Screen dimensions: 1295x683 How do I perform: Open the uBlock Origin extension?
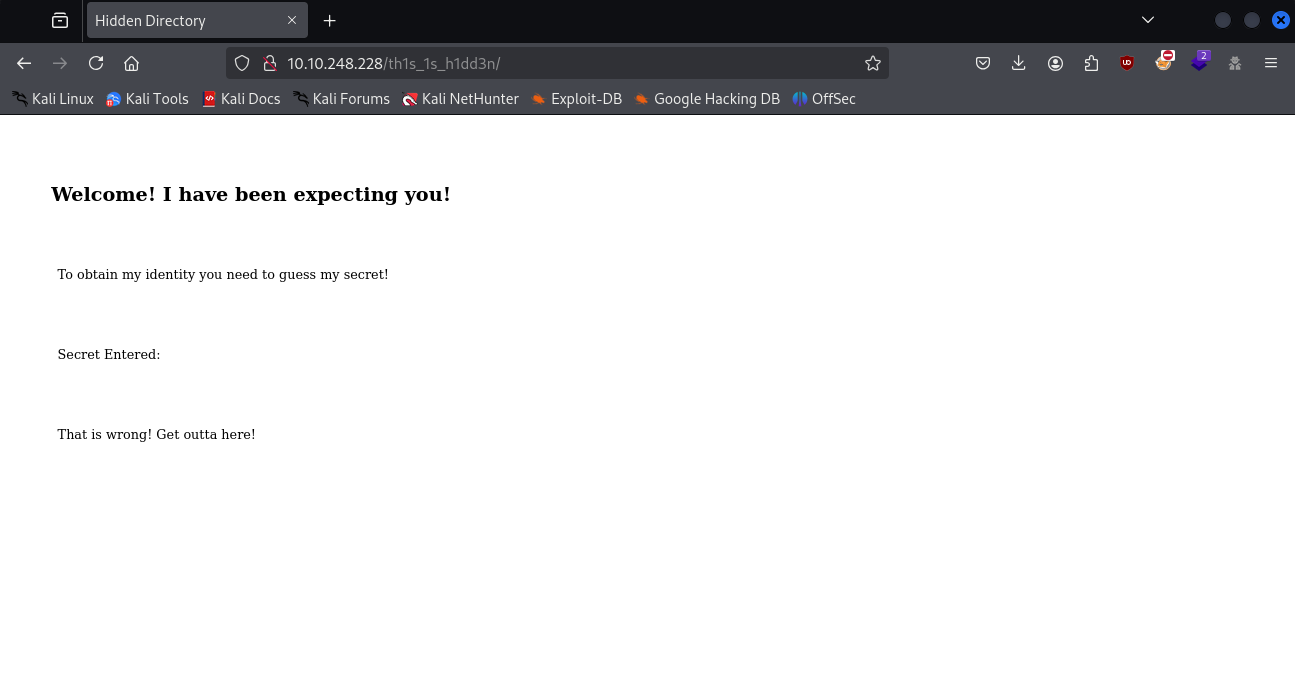(1127, 63)
